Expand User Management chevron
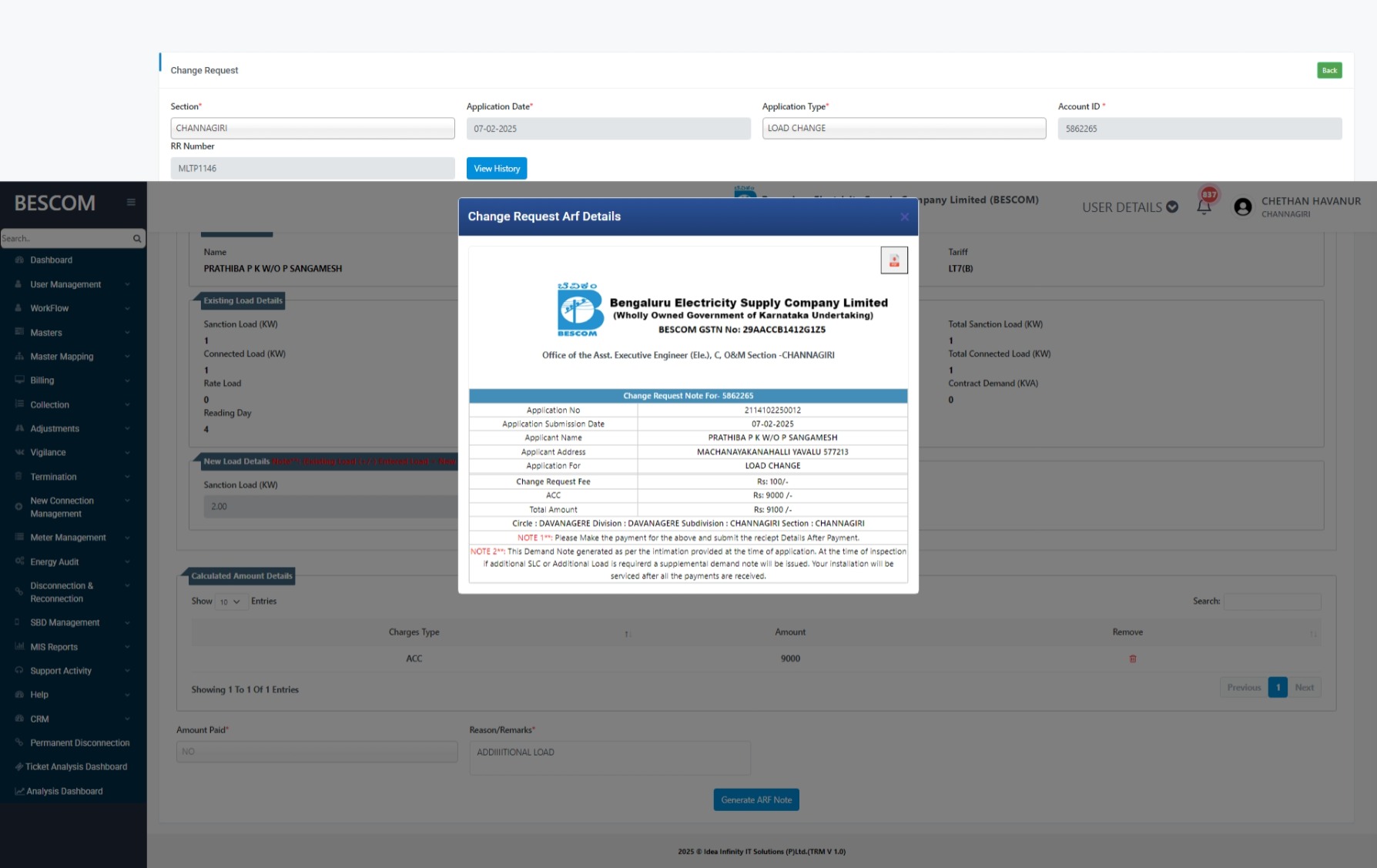This screenshot has height=868, width=1377. click(x=127, y=284)
